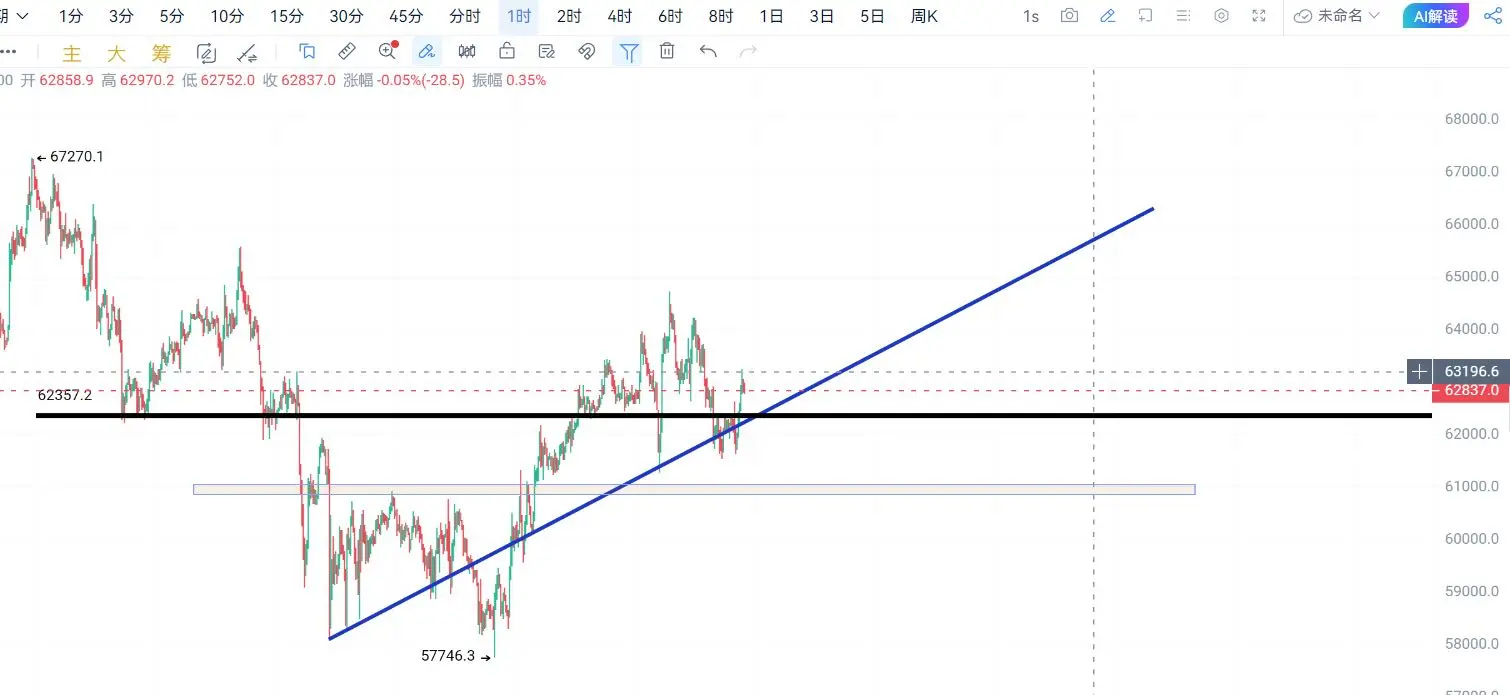
Task: Switch to the 3分 timeframe
Action: [x=121, y=16]
